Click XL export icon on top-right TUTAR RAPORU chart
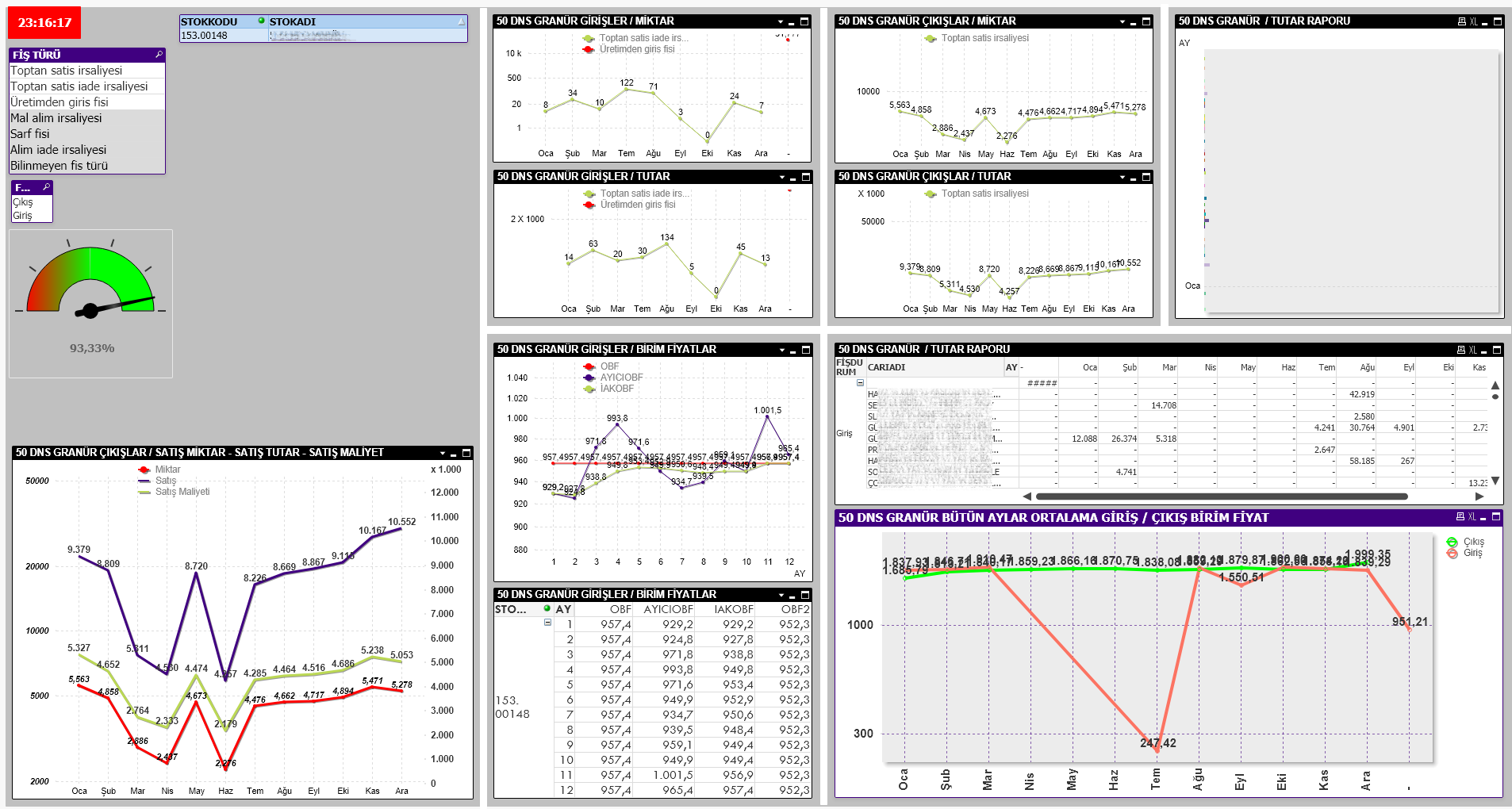 (1474, 21)
